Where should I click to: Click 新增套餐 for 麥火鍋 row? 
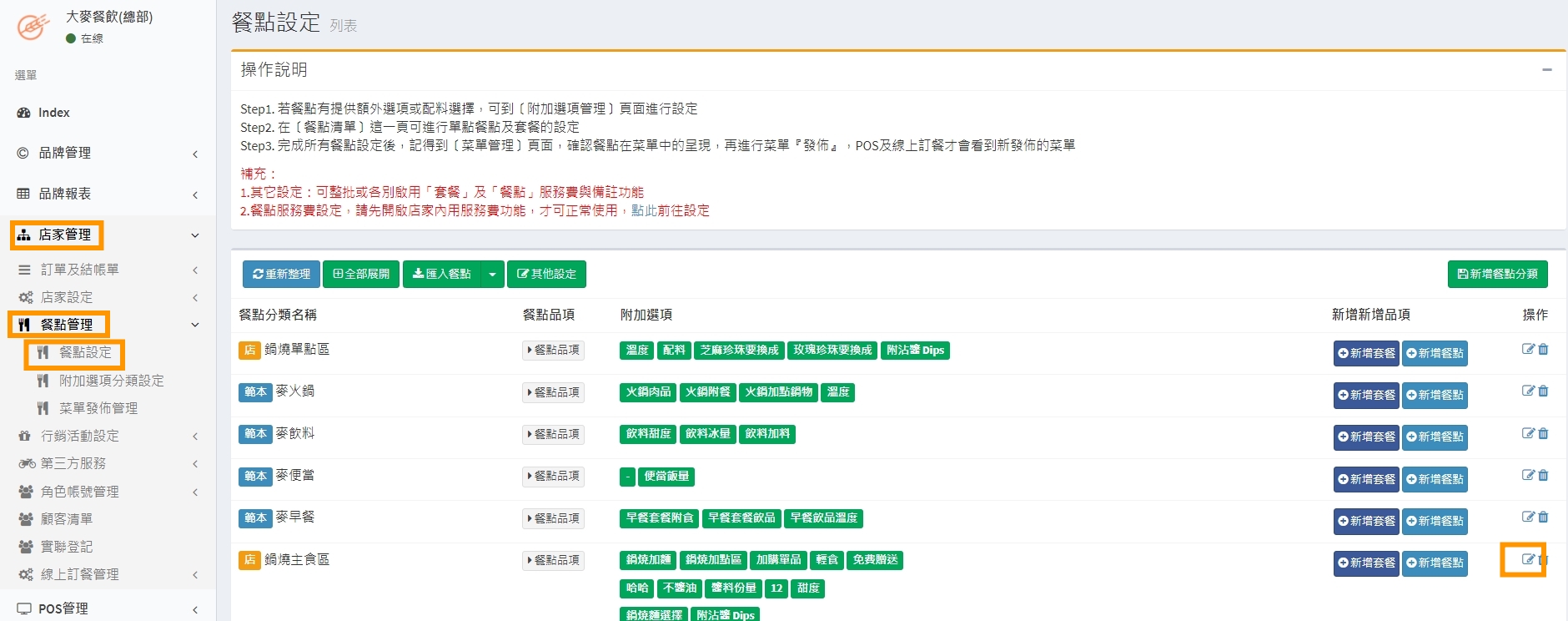1366,395
